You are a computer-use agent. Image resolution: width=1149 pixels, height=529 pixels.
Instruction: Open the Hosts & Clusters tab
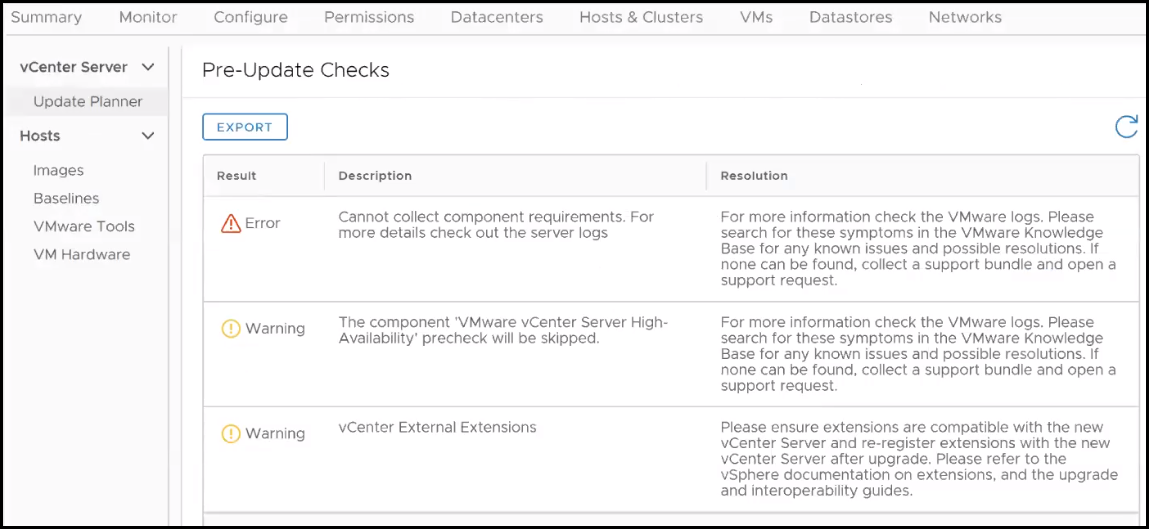pos(641,17)
